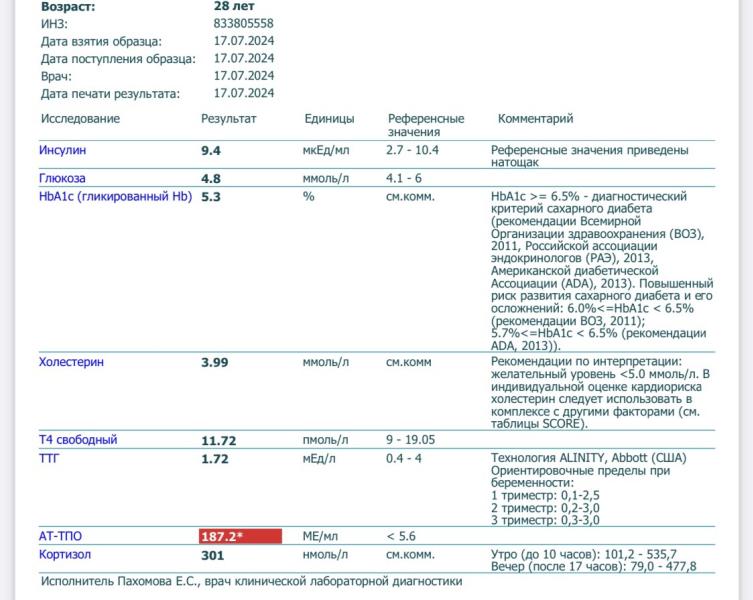Screen dimensions: 753x600
Task: Click the Рекомендации по интерпретации cholesterol comment
Action: 600,392
